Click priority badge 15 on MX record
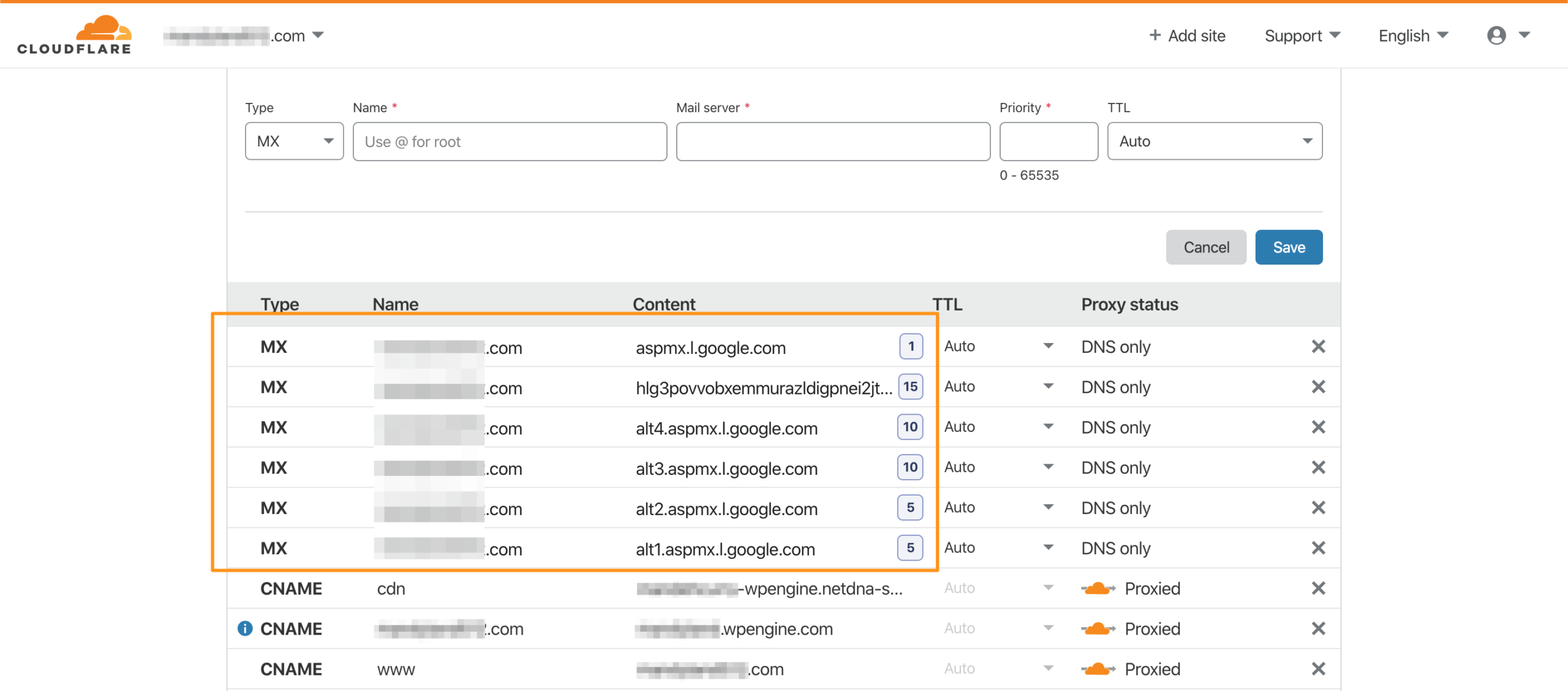Image resolution: width=1568 pixels, height=691 pixels. (x=910, y=387)
